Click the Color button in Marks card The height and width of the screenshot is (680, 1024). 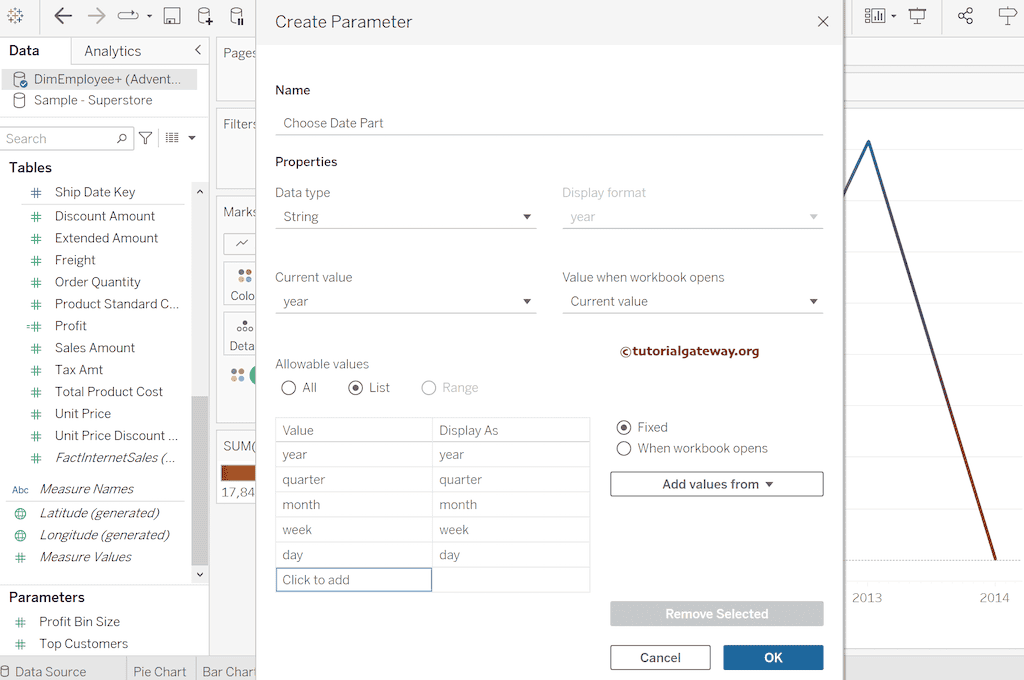pos(242,284)
